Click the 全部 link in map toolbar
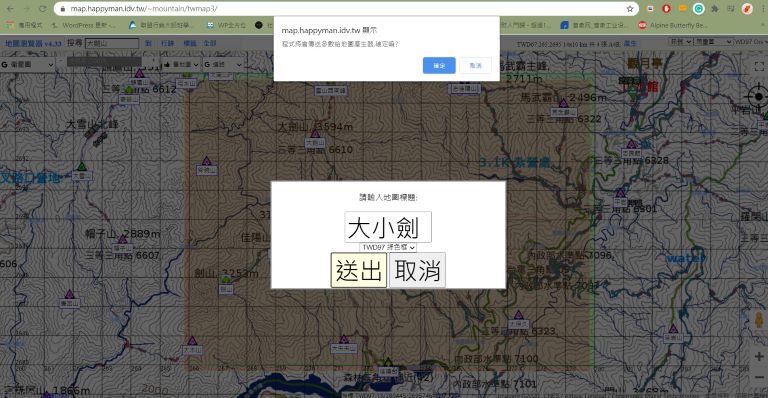Viewport: 768px width, 398px height. tap(210, 44)
